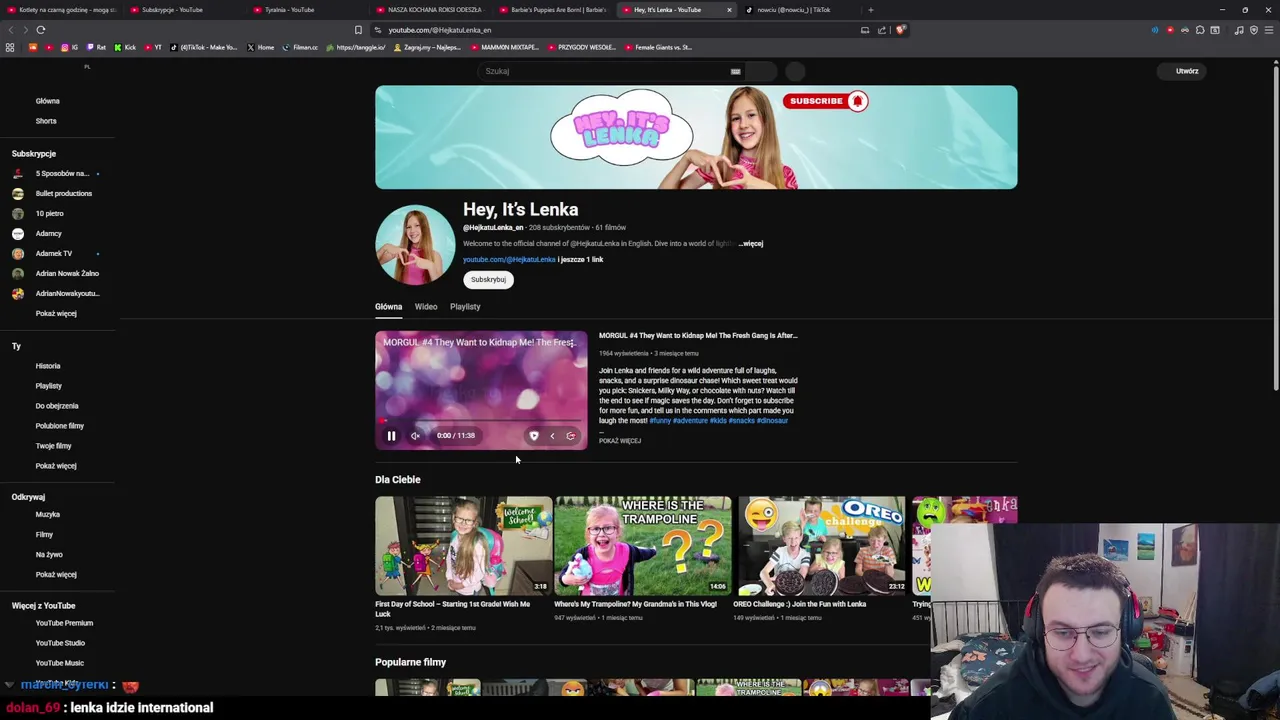Screen dimensions: 1280x720
Task: Open the Where's My Trampoline video thumbnail
Action: coord(643,546)
